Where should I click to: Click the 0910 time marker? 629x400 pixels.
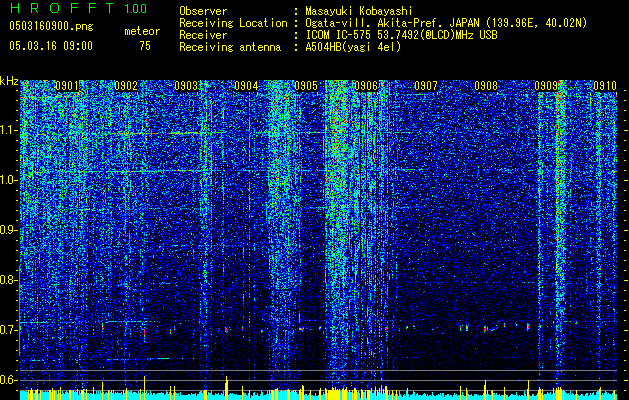605,86
